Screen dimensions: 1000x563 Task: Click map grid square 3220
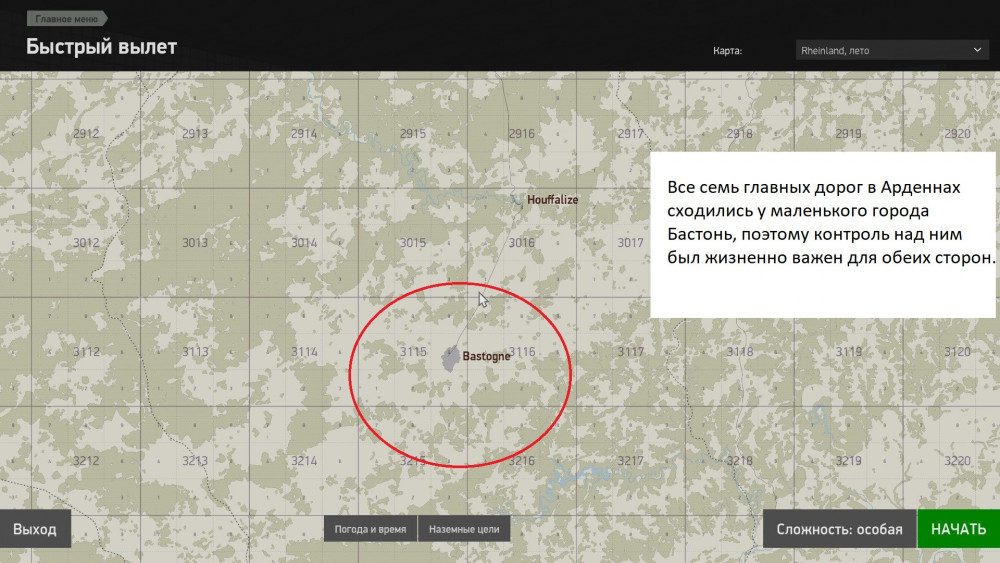pyautogui.click(x=957, y=460)
